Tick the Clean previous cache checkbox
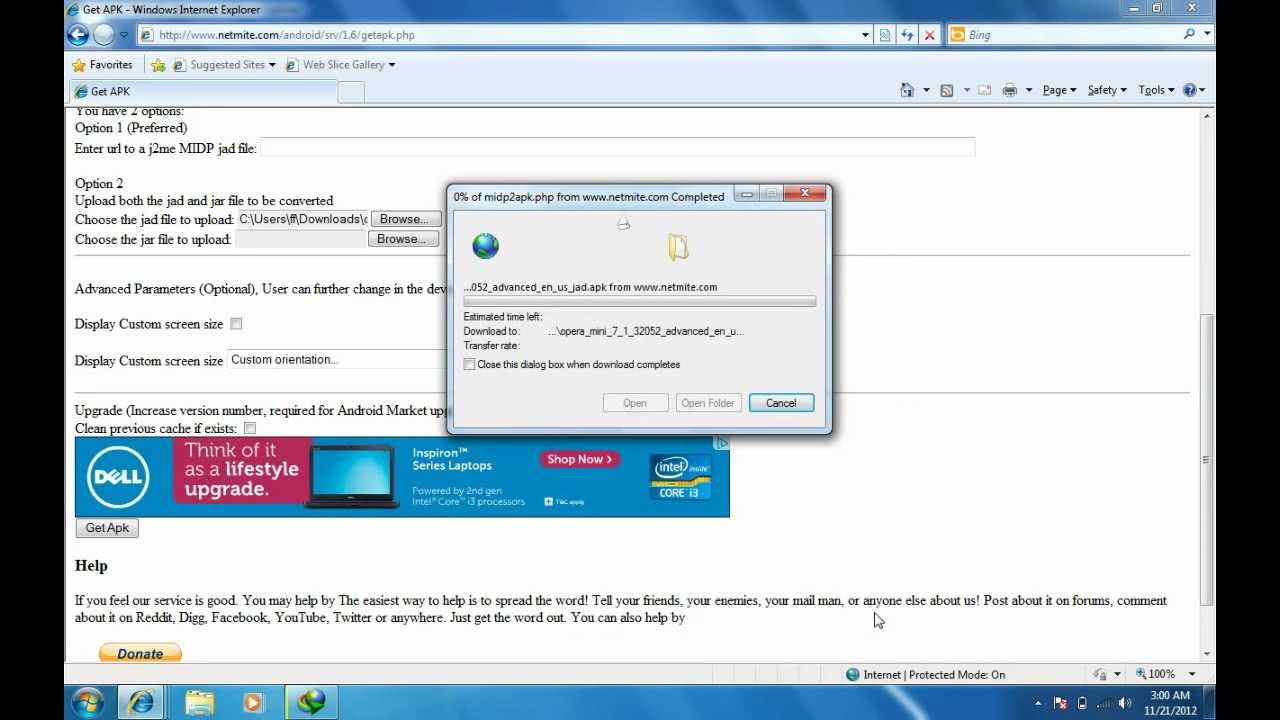This screenshot has width=1280, height=720. pyautogui.click(x=250, y=429)
